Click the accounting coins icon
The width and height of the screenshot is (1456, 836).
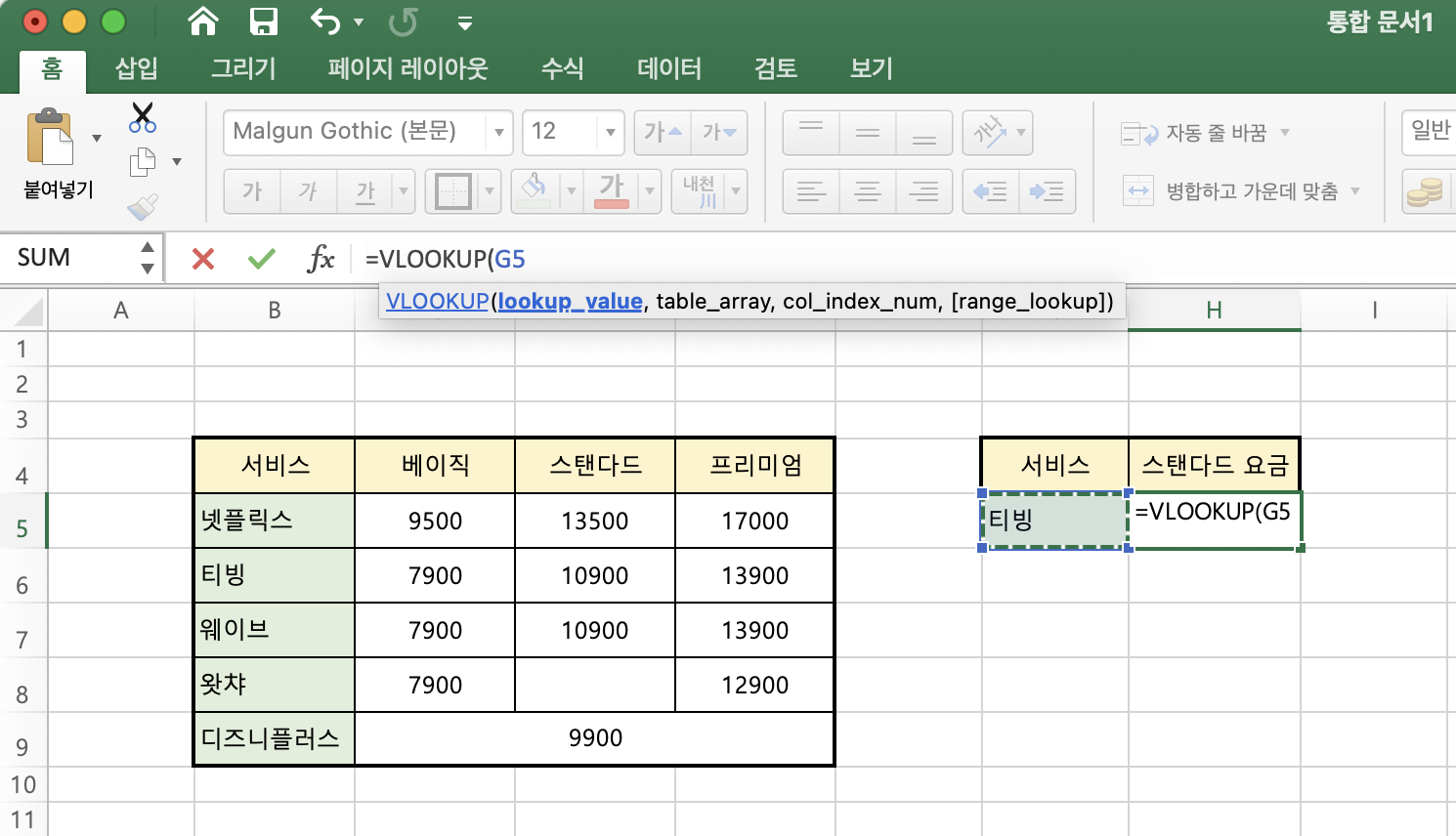coord(1426,191)
